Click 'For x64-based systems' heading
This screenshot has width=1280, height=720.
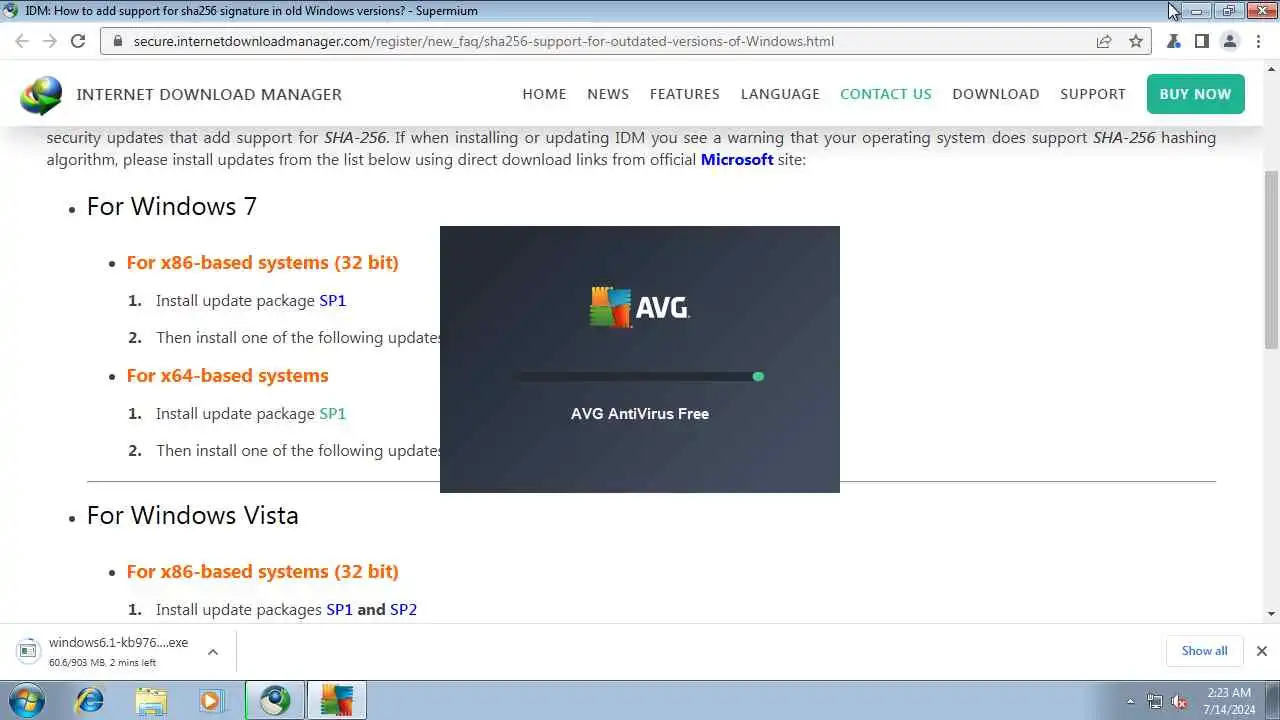(227, 375)
